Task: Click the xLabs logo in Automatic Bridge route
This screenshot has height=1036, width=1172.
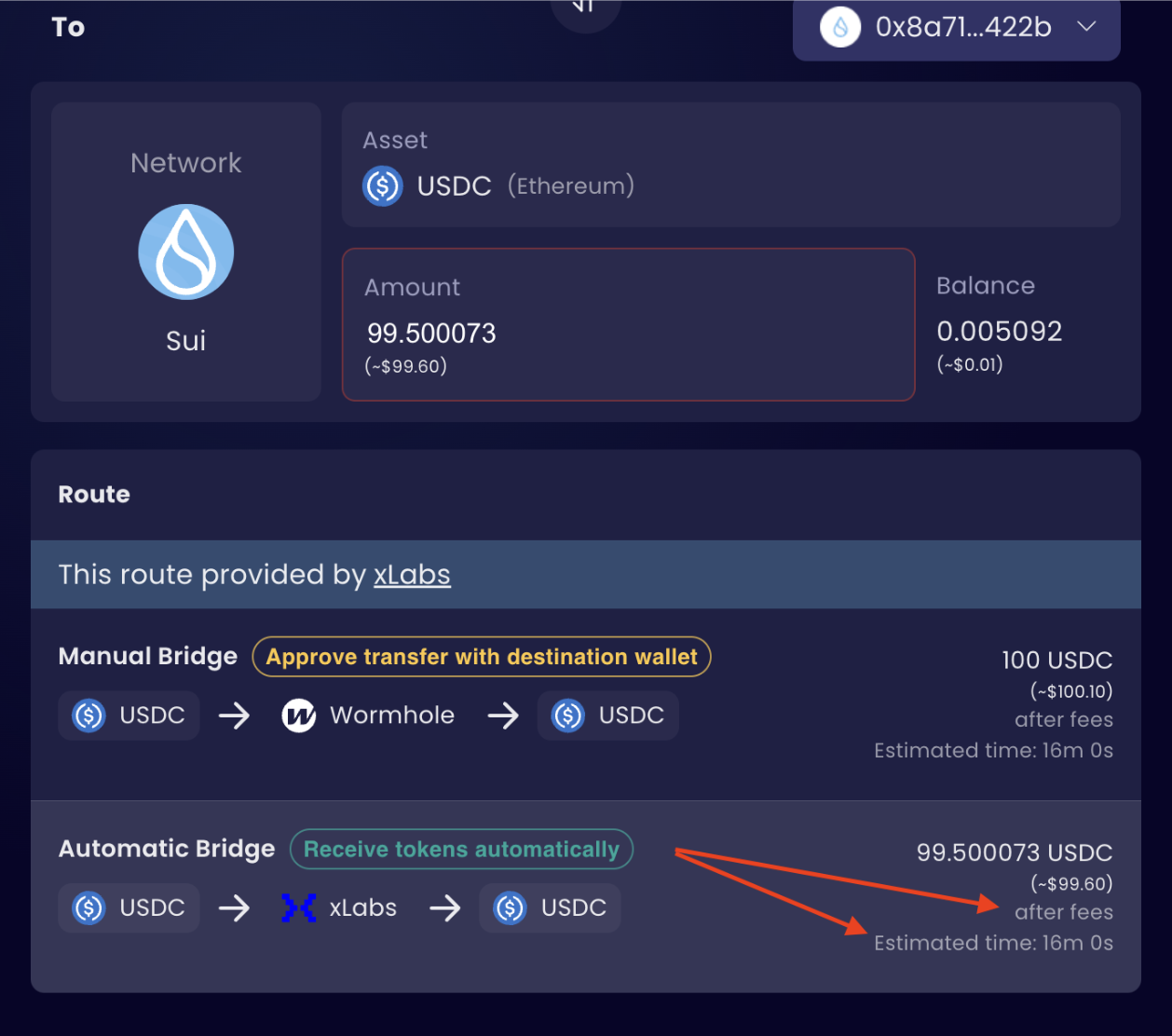Action: pyautogui.click(x=299, y=907)
